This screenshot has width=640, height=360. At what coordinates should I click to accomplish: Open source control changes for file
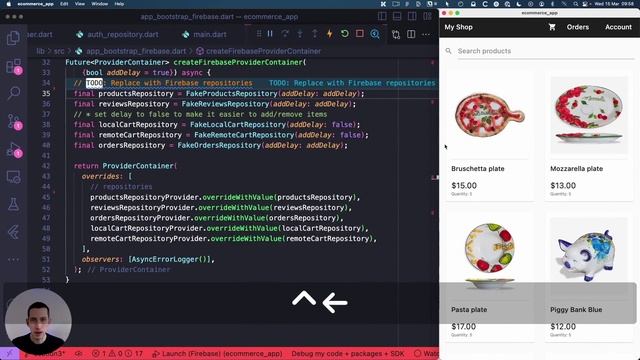coord(396,35)
